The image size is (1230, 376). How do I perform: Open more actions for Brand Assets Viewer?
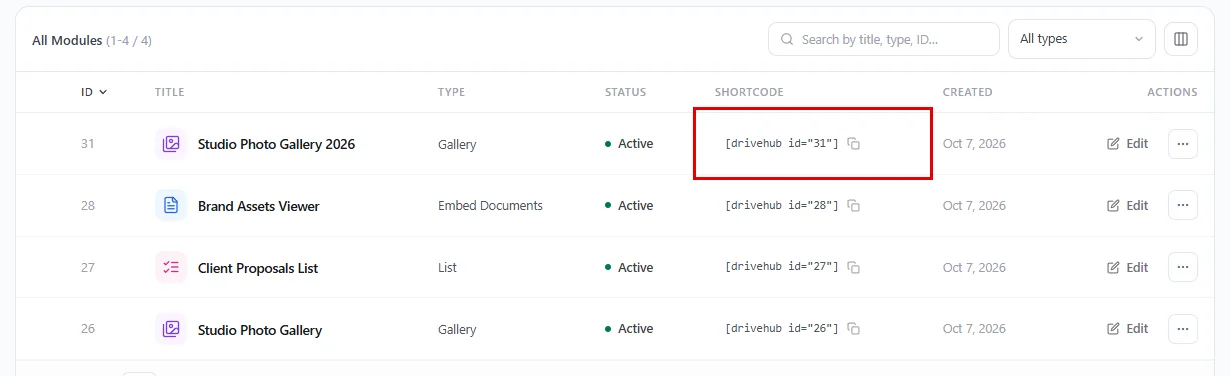pos(1182,206)
